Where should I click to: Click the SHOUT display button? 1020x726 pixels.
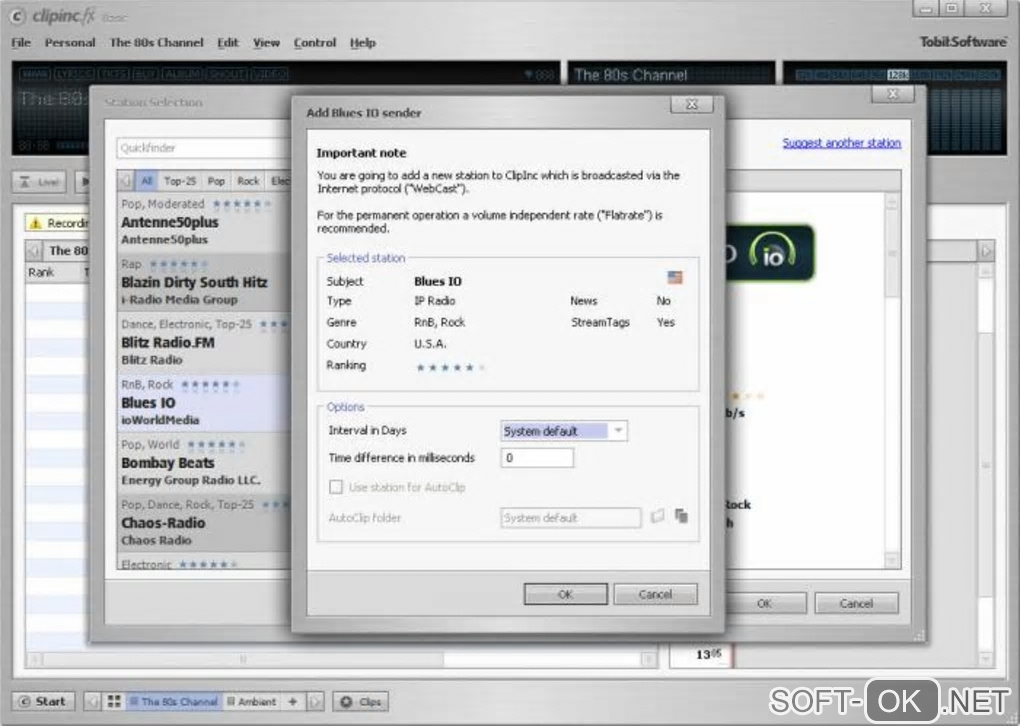(227, 74)
